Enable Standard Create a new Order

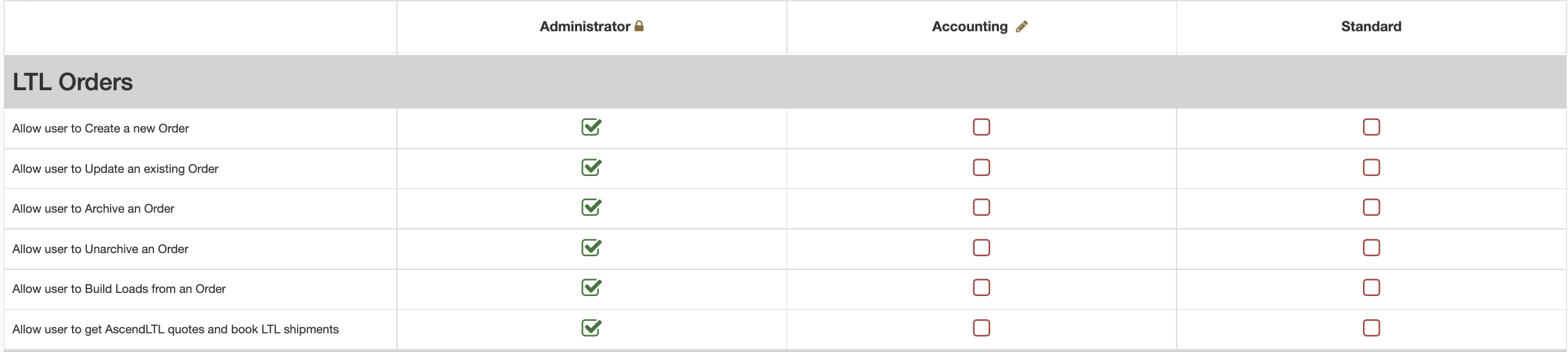point(1371,127)
